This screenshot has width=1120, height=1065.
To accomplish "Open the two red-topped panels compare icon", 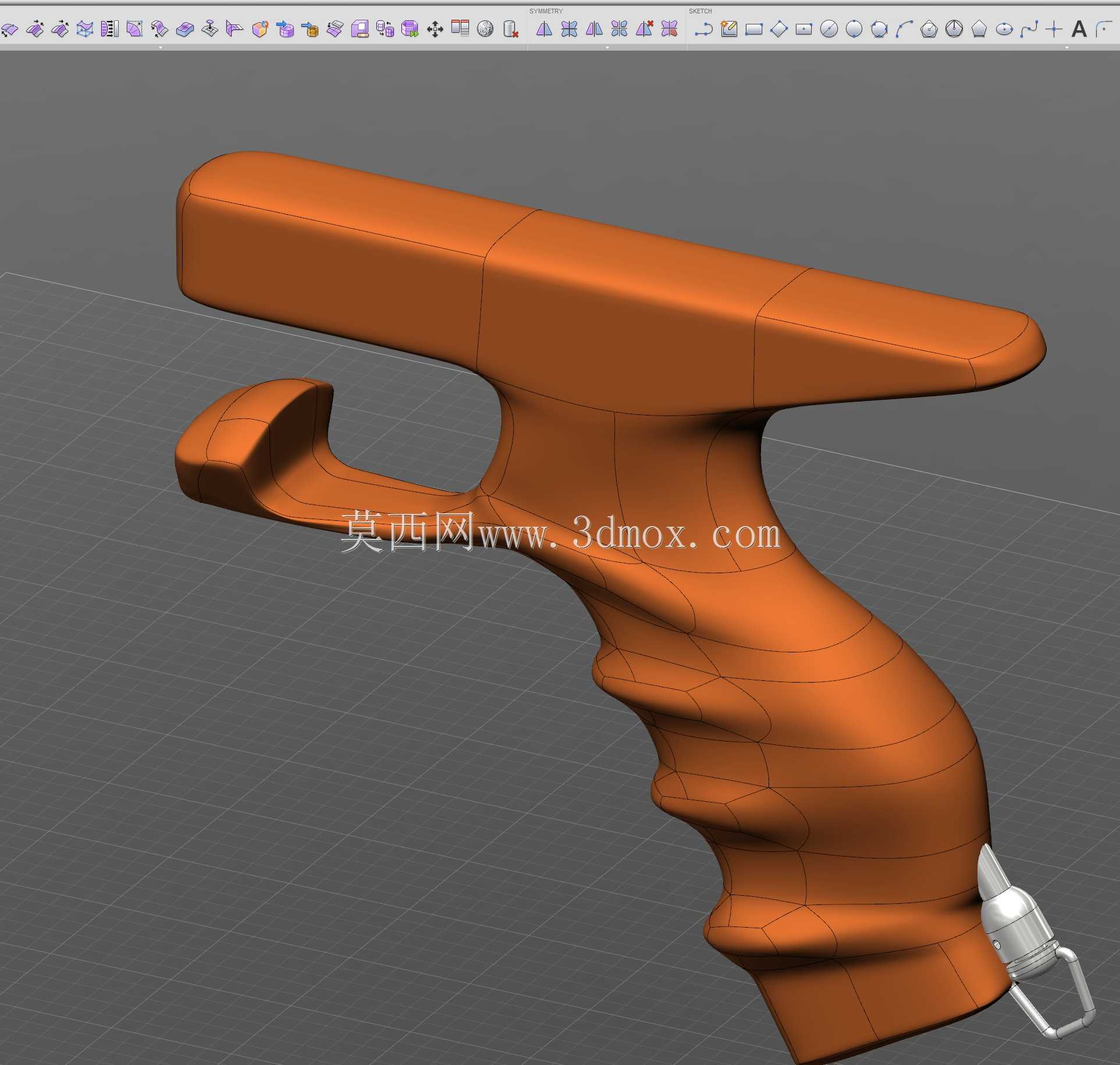I will tap(460, 29).
